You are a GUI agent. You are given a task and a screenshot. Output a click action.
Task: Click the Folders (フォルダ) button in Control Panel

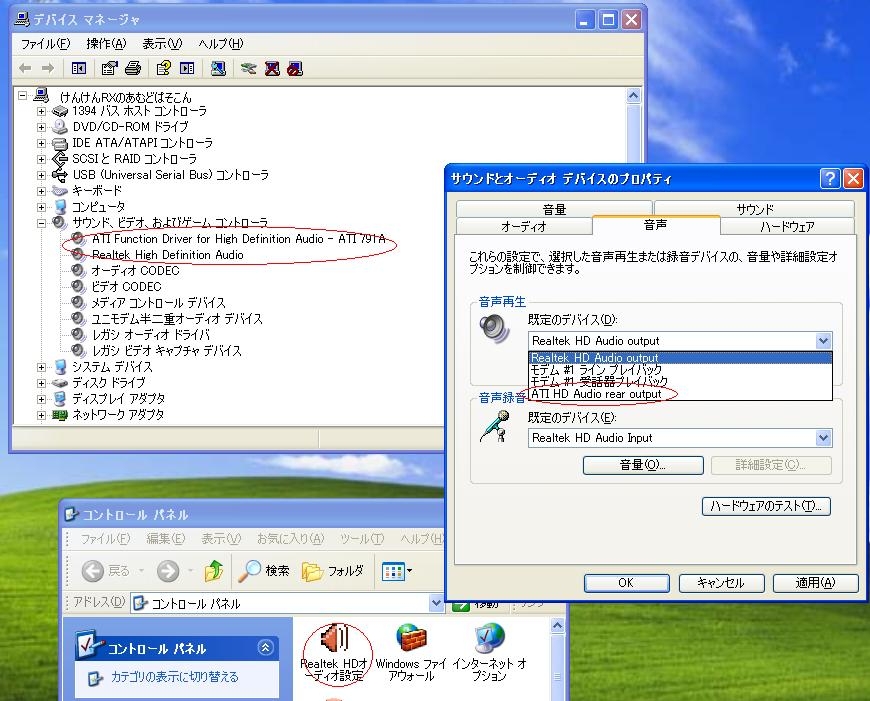point(333,571)
